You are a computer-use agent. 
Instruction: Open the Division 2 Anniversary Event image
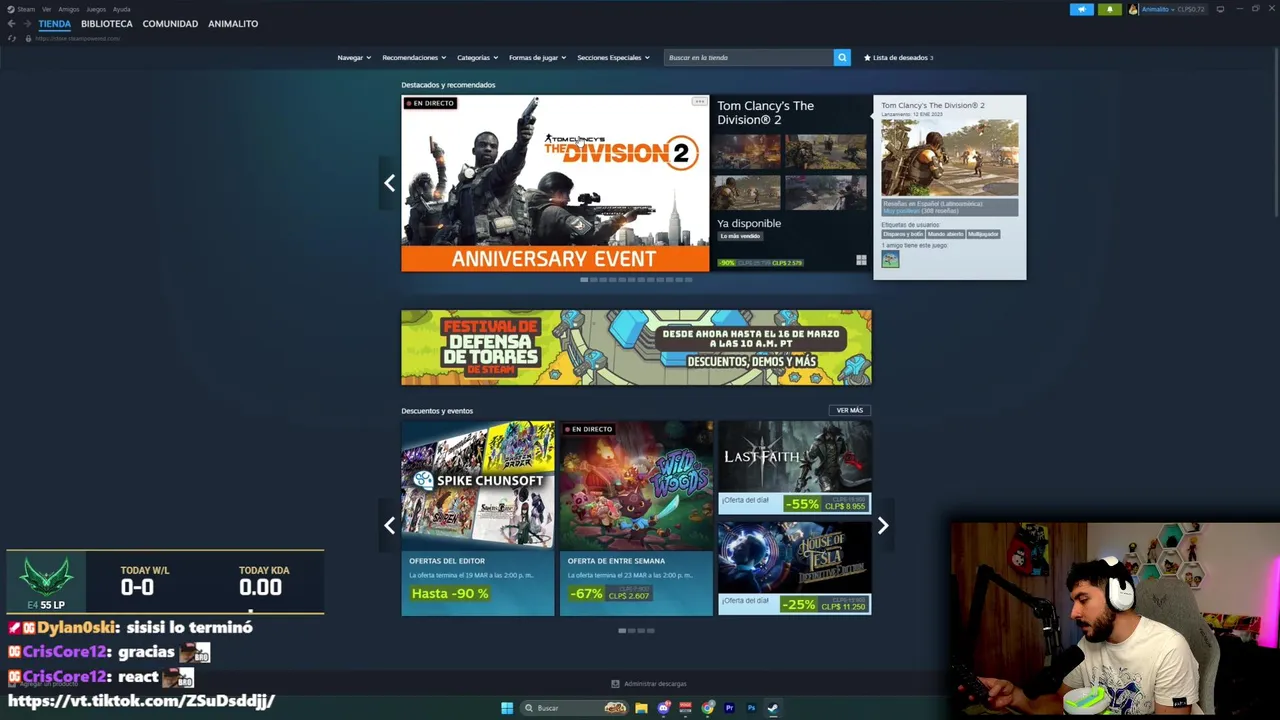[x=555, y=183]
